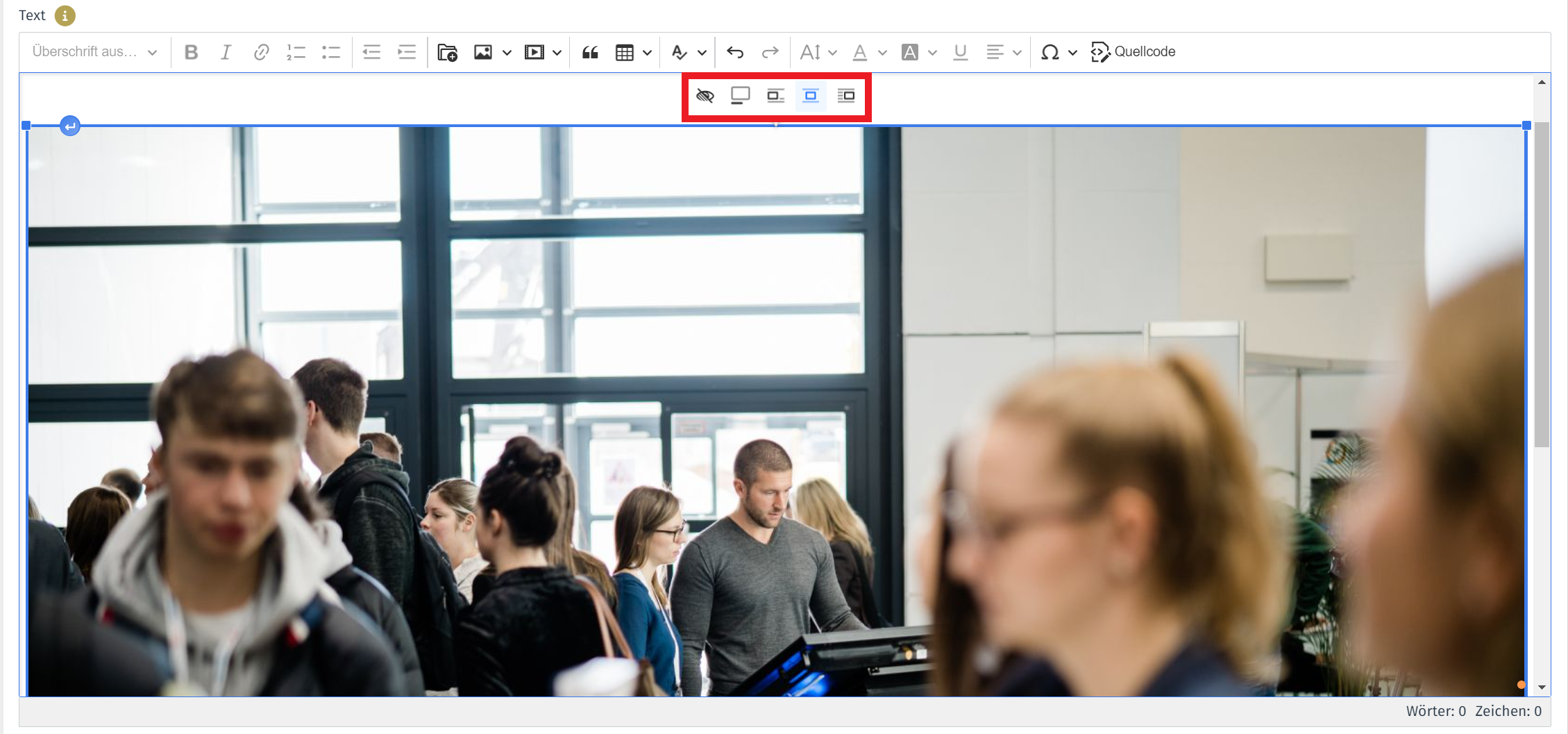Open the Überschrift heading style dropdown

[x=94, y=52]
